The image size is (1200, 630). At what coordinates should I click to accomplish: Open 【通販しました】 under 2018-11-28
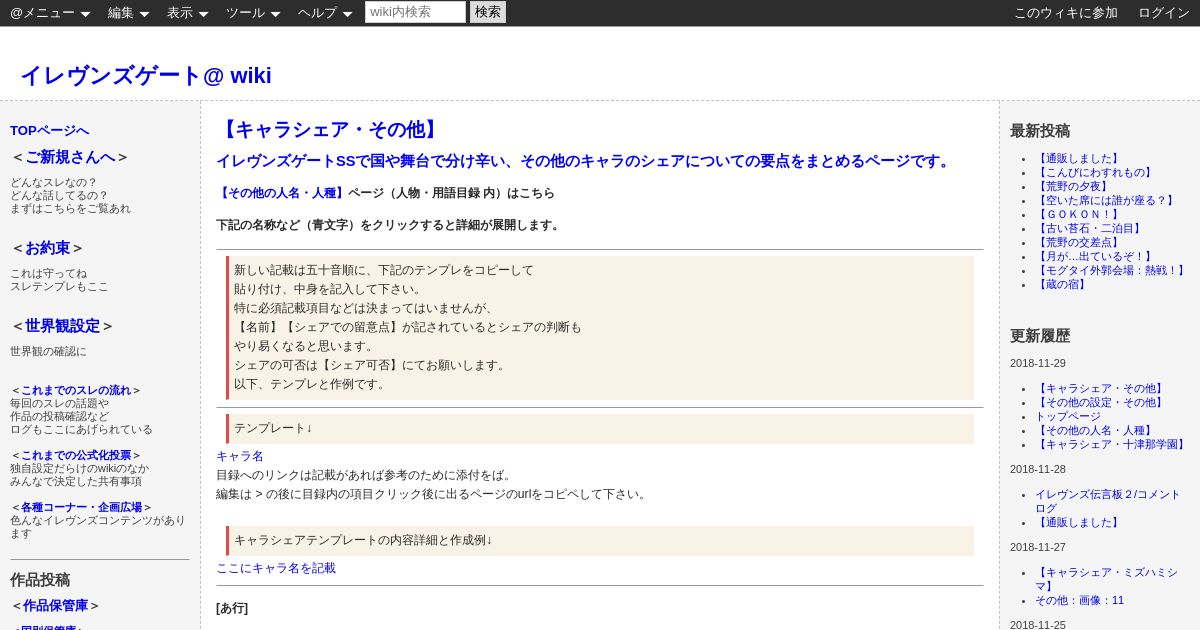1079,522
